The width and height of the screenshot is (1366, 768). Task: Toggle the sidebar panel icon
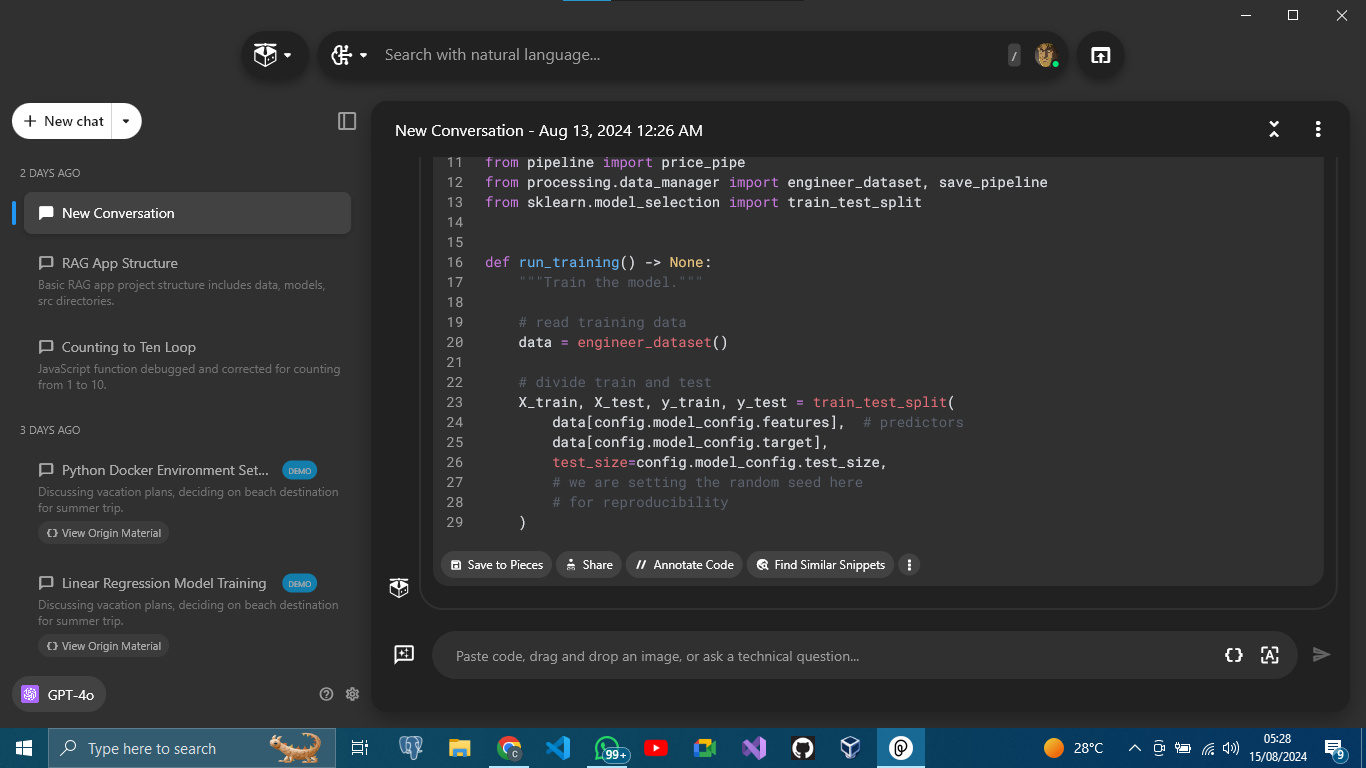[347, 121]
